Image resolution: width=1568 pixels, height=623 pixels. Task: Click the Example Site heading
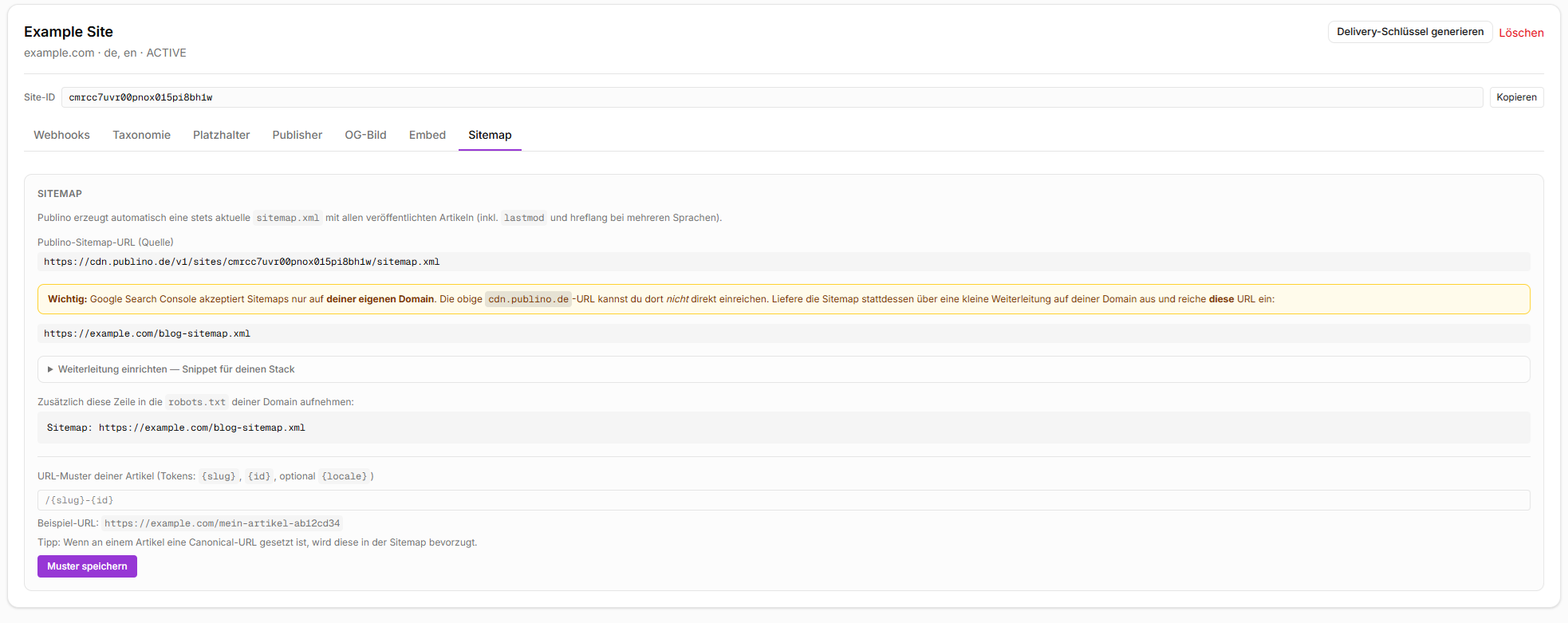pyautogui.click(x=69, y=32)
